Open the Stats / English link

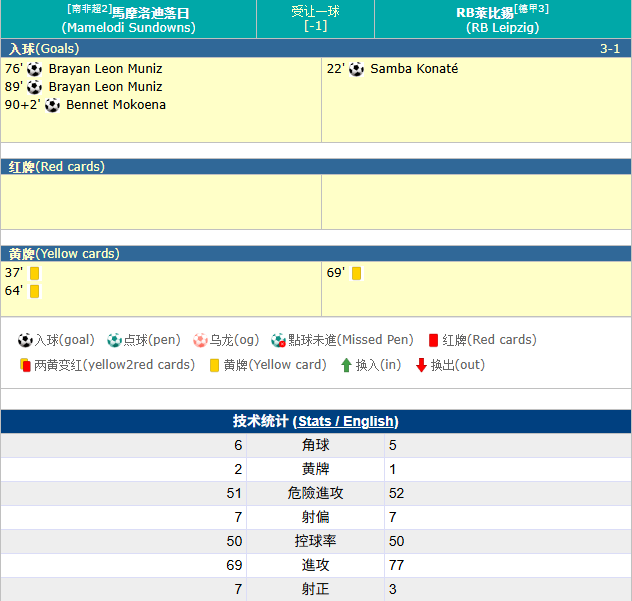[x=345, y=421]
